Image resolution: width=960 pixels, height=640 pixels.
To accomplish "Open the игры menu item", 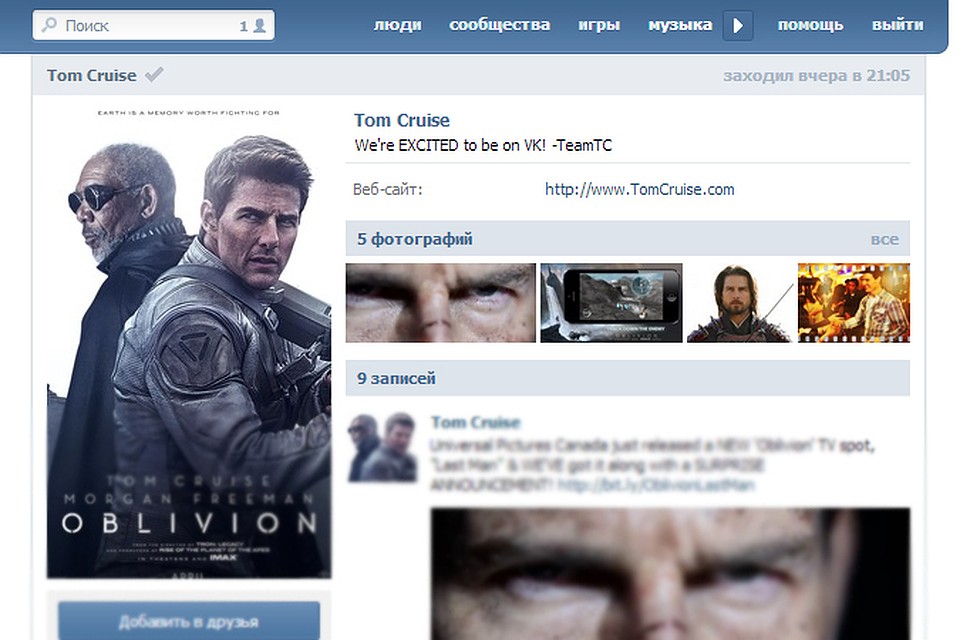I will point(599,25).
